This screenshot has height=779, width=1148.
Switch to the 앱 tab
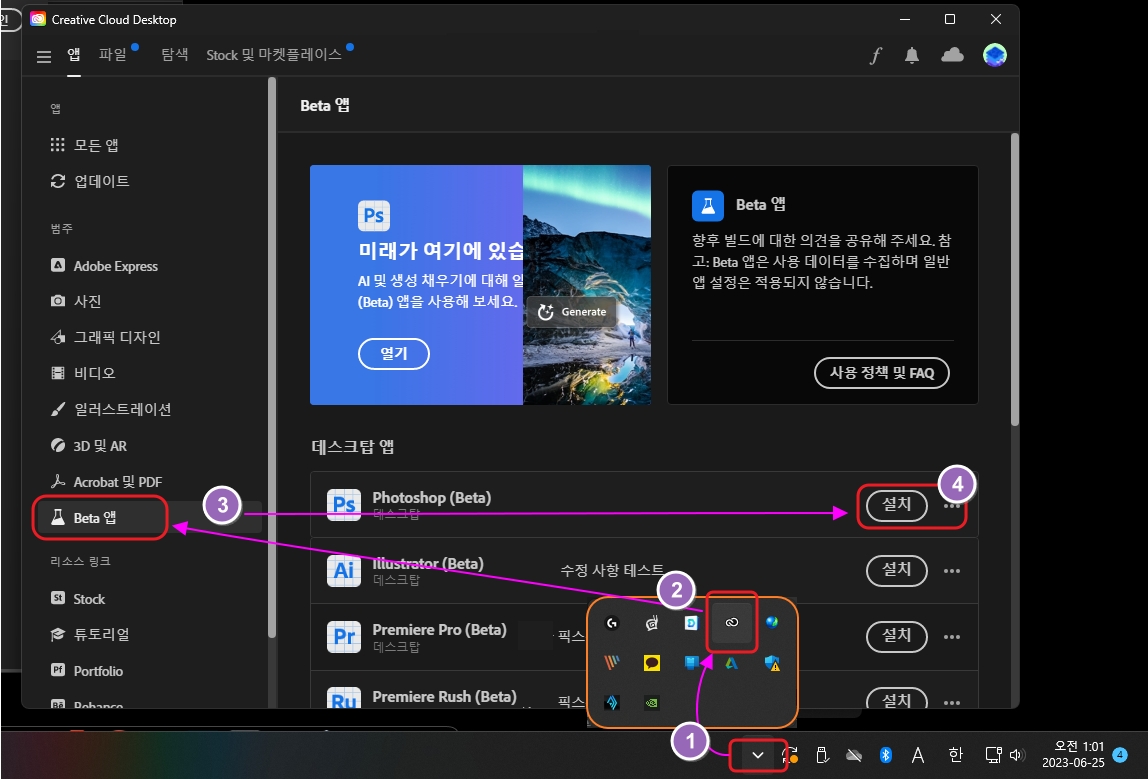(74, 54)
